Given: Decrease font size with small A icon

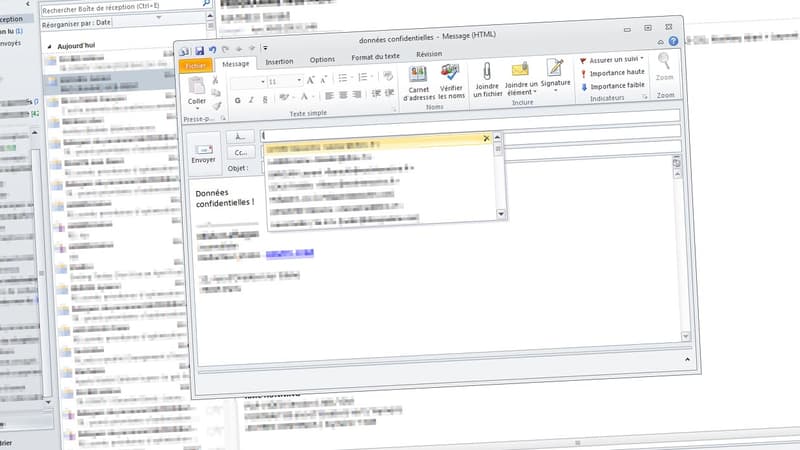Looking at the screenshot, I should tap(323, 79).
